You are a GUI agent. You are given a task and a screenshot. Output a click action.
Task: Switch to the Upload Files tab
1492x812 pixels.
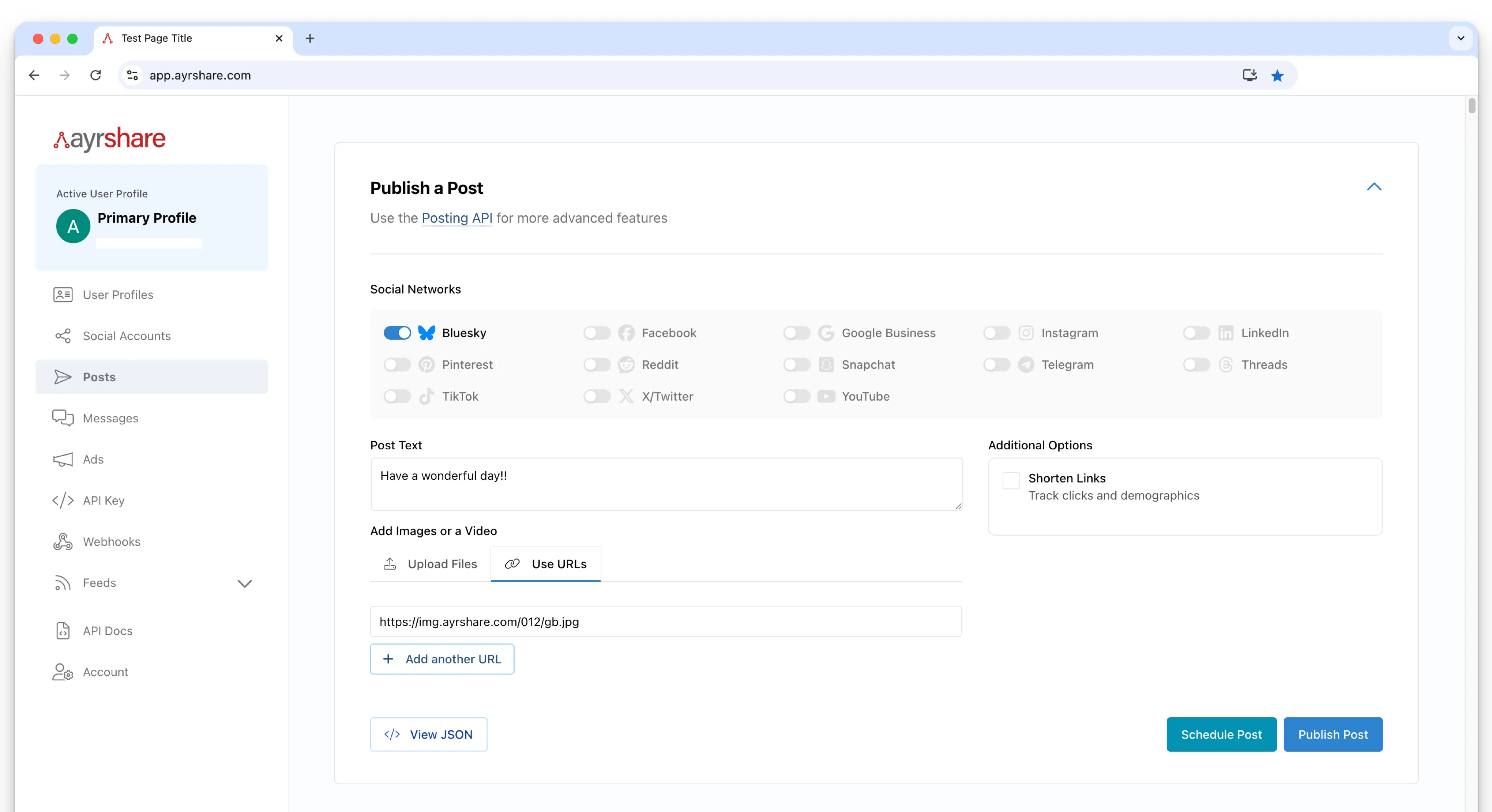(x=431, y=564)
